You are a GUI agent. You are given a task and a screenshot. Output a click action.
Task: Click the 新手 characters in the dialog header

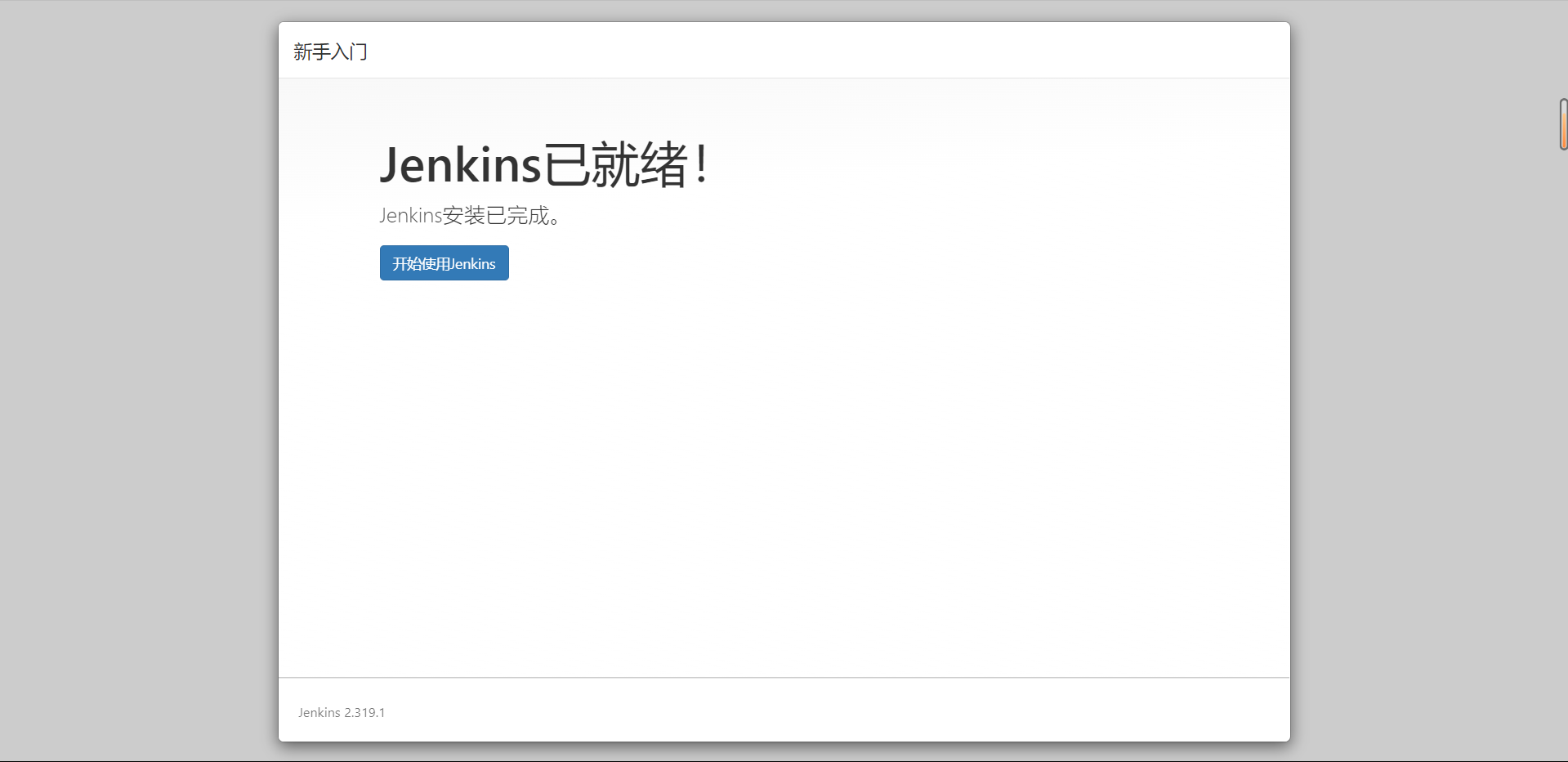[x=312, y=52]
